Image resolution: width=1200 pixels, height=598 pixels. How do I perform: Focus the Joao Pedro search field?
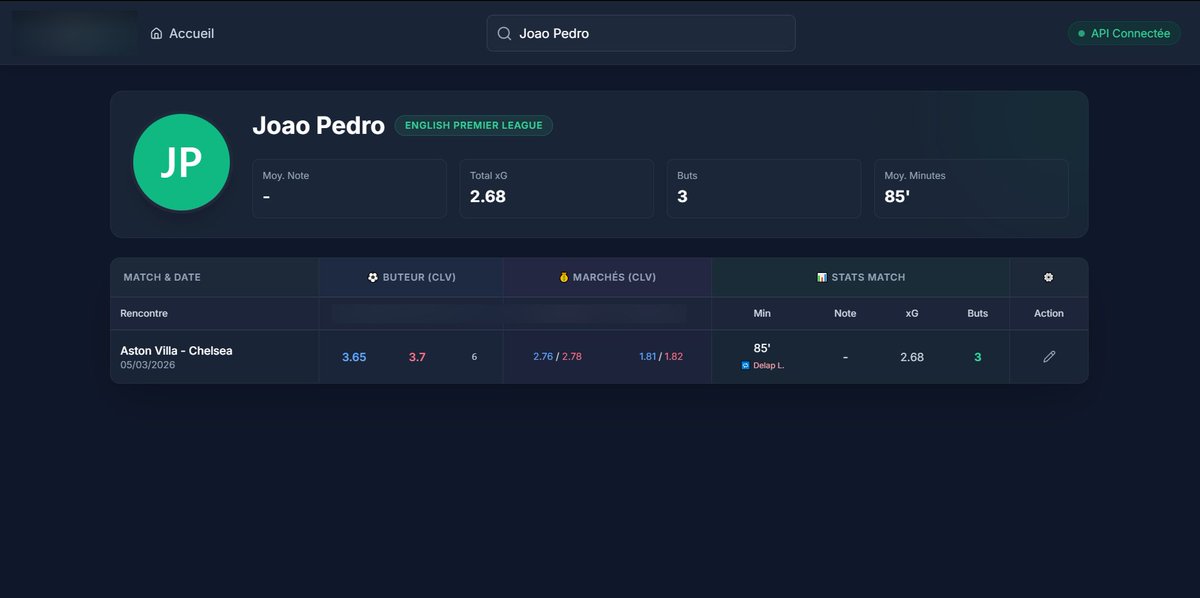click(641, 33)
